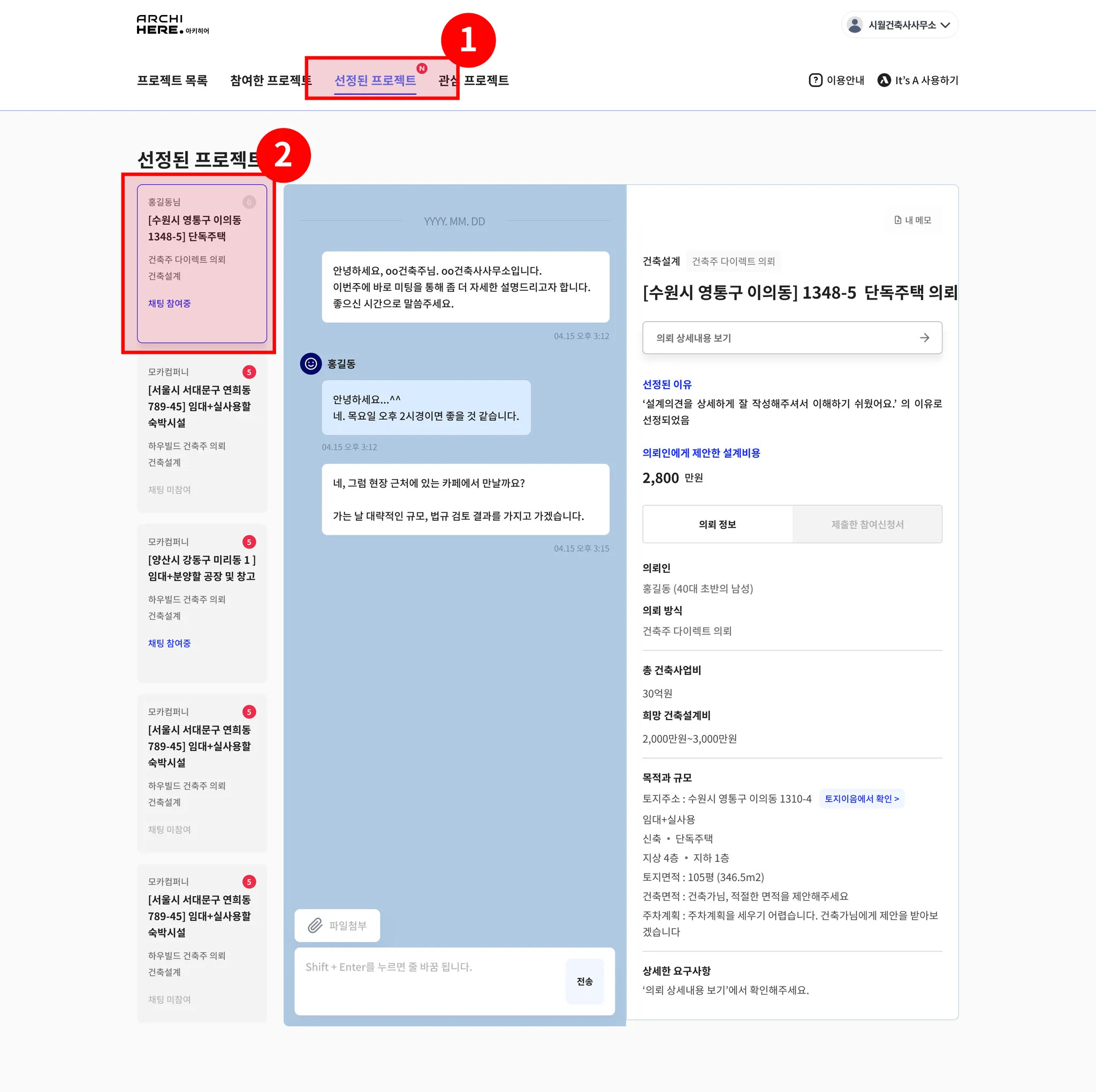Expand the 시월건축사사무소 account dropdown

pyautogui.click(x=945, y=25)
